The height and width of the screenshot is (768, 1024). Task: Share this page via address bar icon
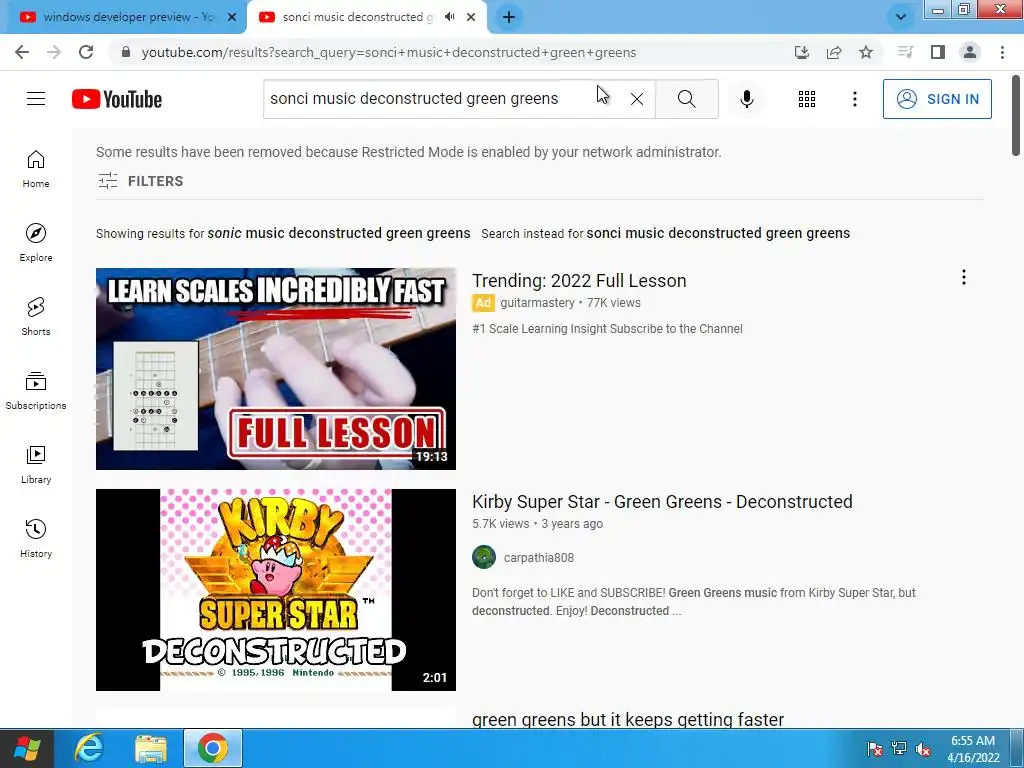pyautogui.click(x=834, y=52)
